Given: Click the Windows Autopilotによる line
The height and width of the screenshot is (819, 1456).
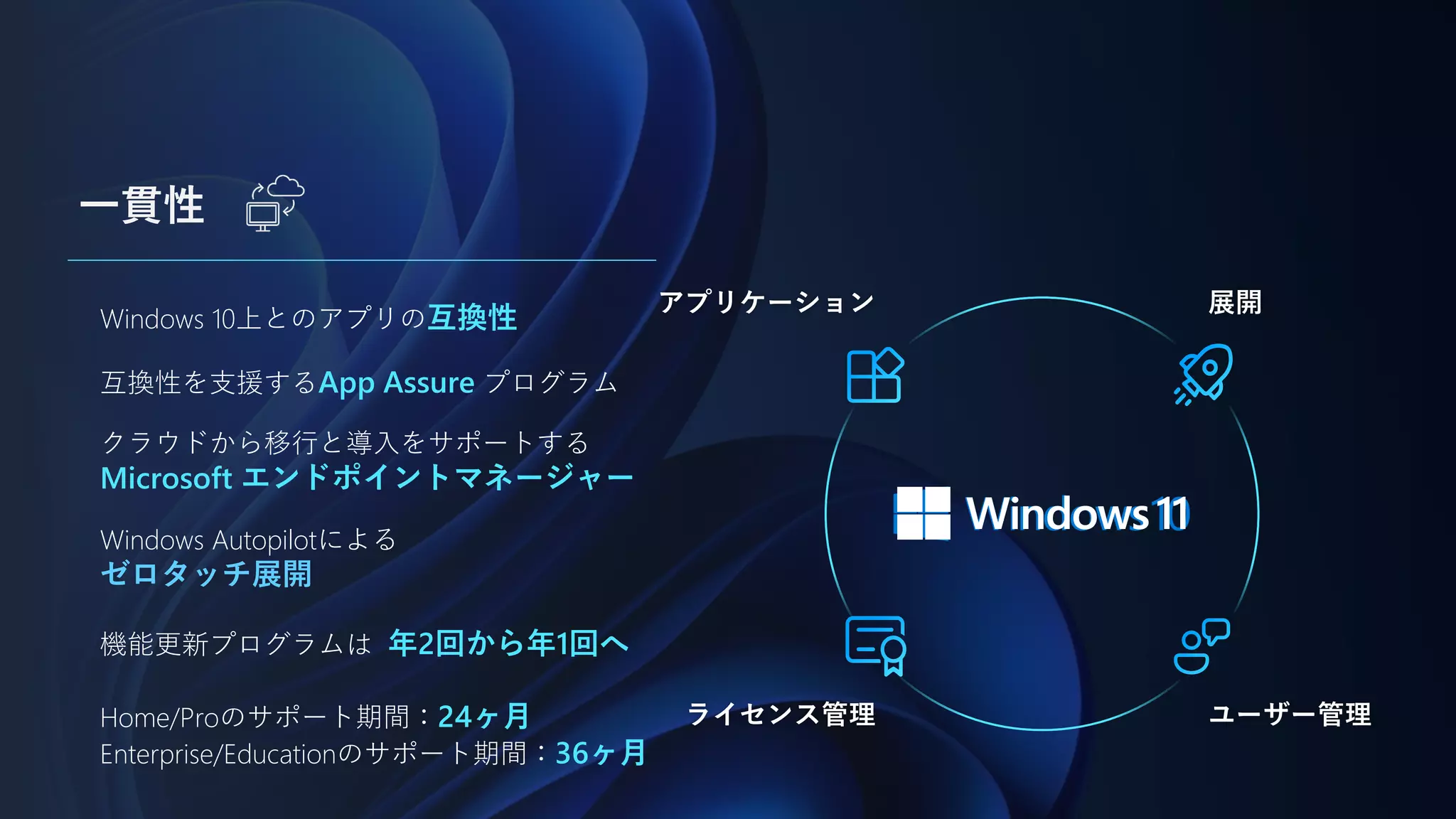Looking at the screenshot, I should pos(248,540).
